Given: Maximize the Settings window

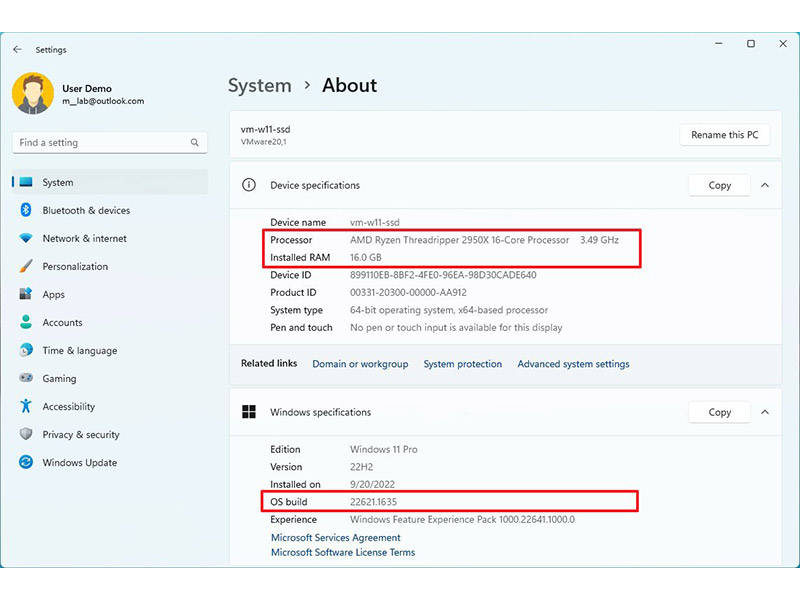Looking at the screenshot, I should (751, 44).
